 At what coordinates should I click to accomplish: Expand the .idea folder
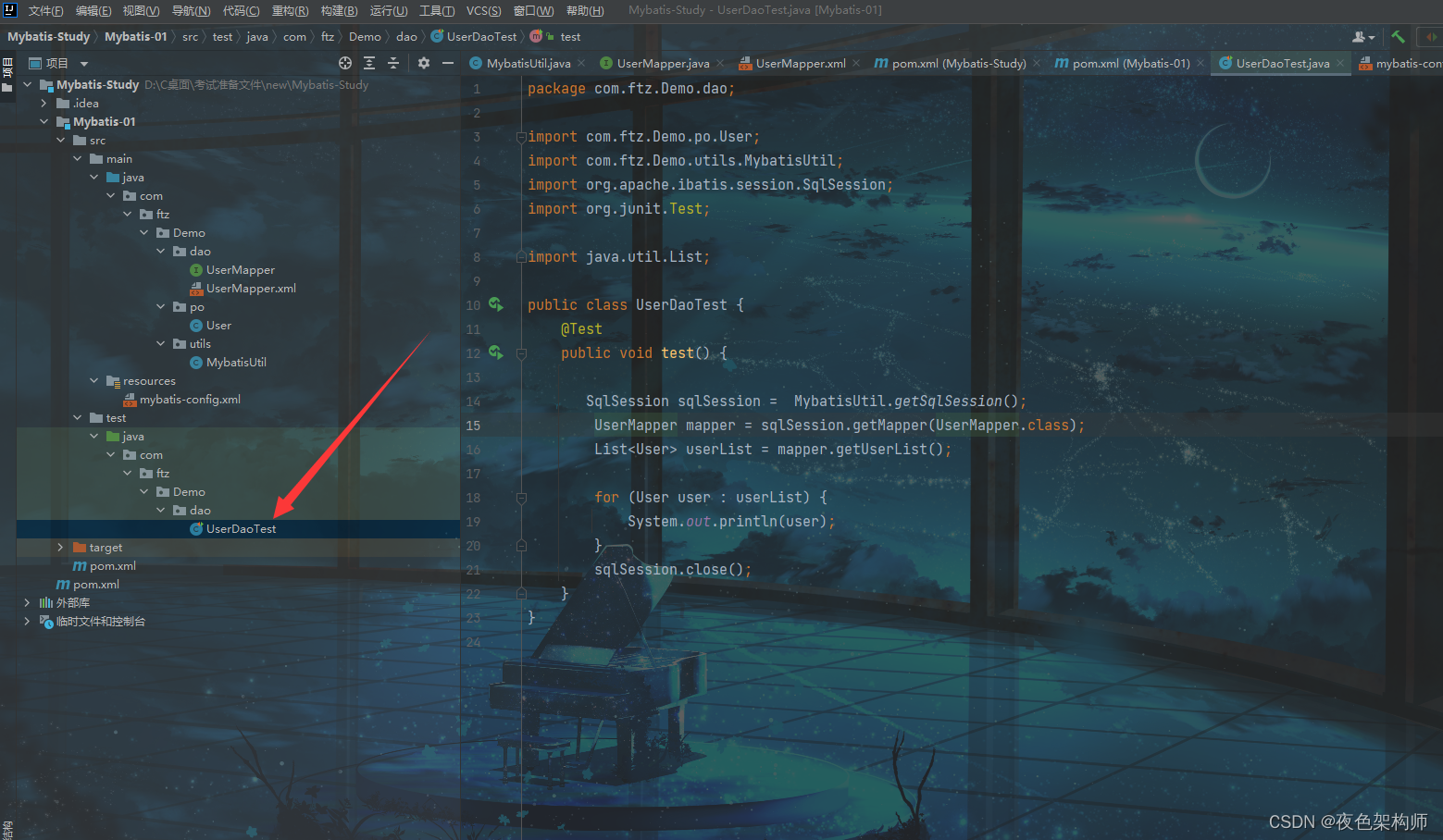(x=44, y=104)
